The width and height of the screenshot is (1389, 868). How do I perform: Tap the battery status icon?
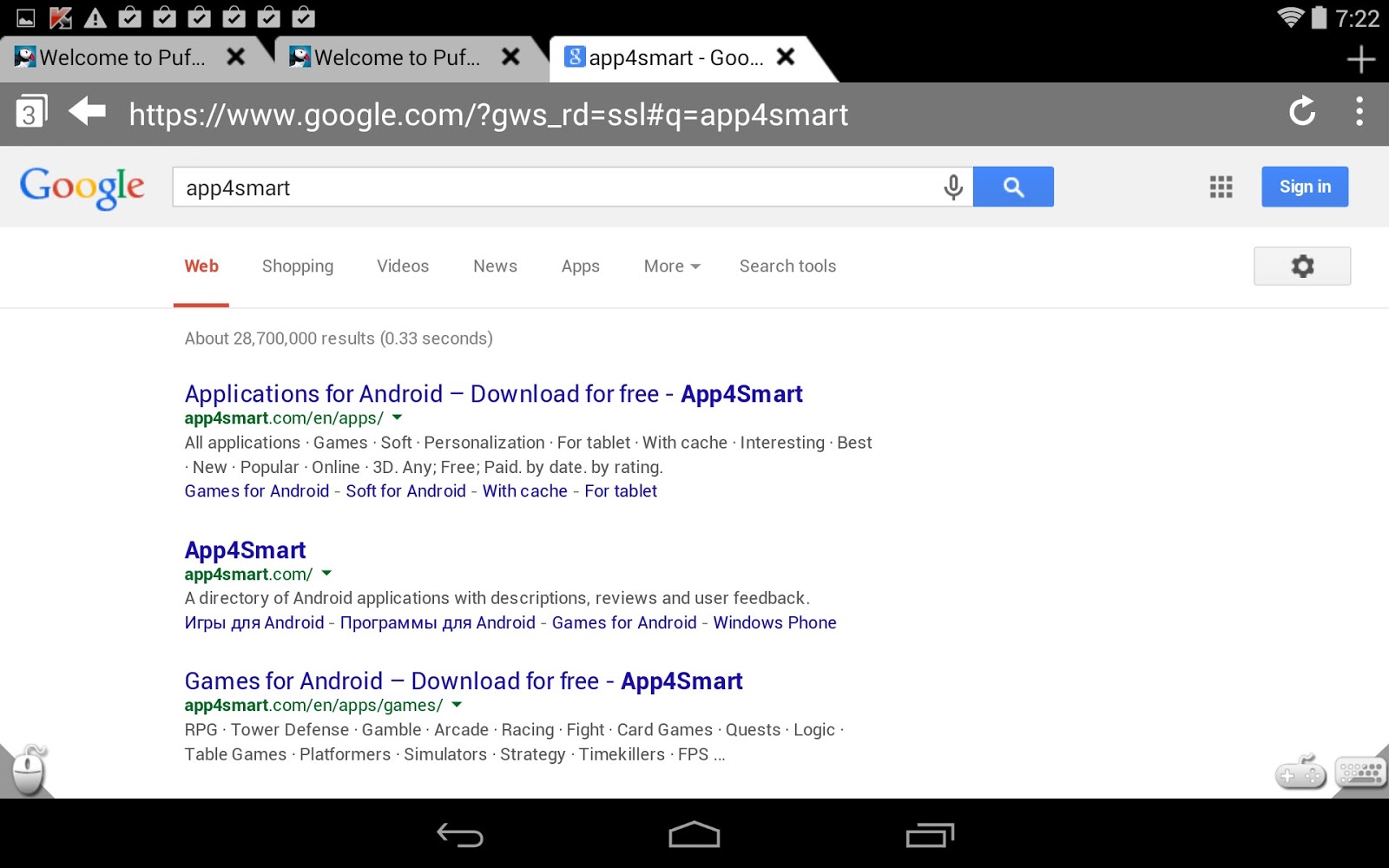(x=1319, y=17)
